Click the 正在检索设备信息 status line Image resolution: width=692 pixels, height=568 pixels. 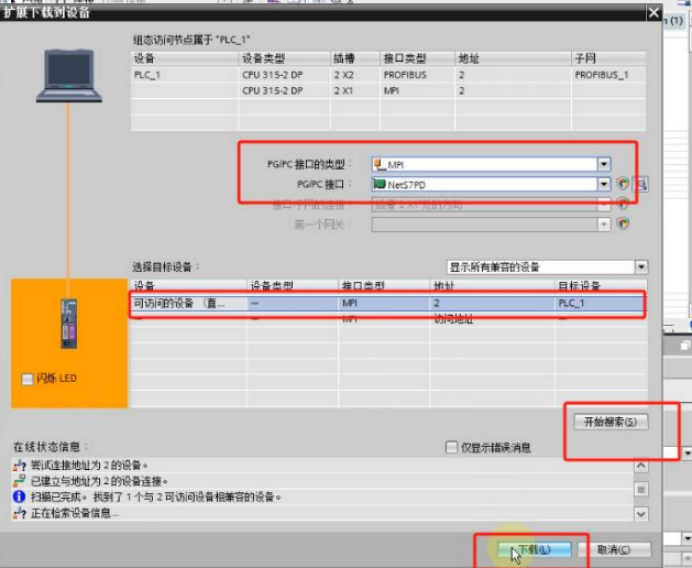click(x=74, y=513)
